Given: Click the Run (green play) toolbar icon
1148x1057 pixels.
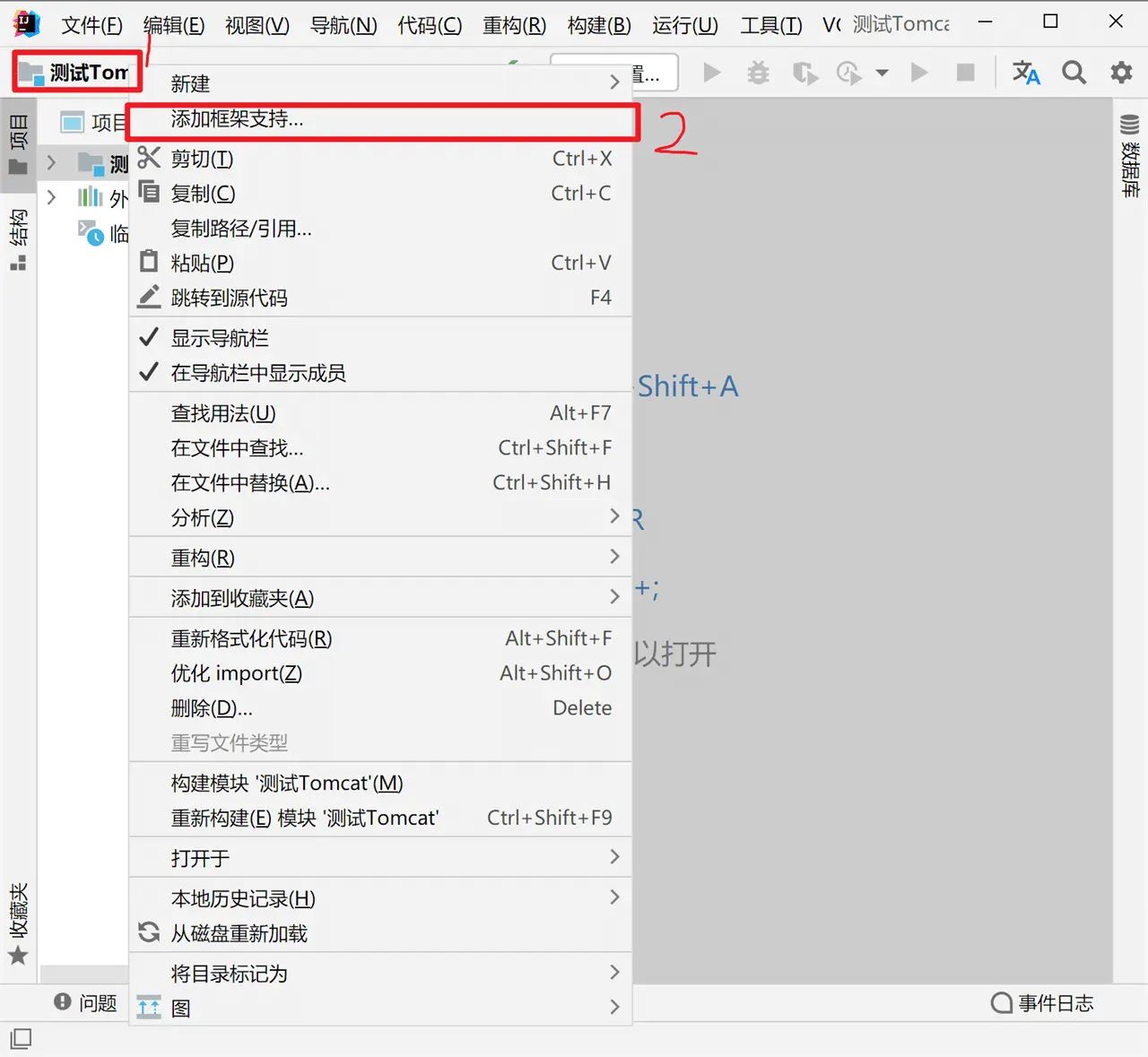Looking at the screenshot, I should (712, 73).
